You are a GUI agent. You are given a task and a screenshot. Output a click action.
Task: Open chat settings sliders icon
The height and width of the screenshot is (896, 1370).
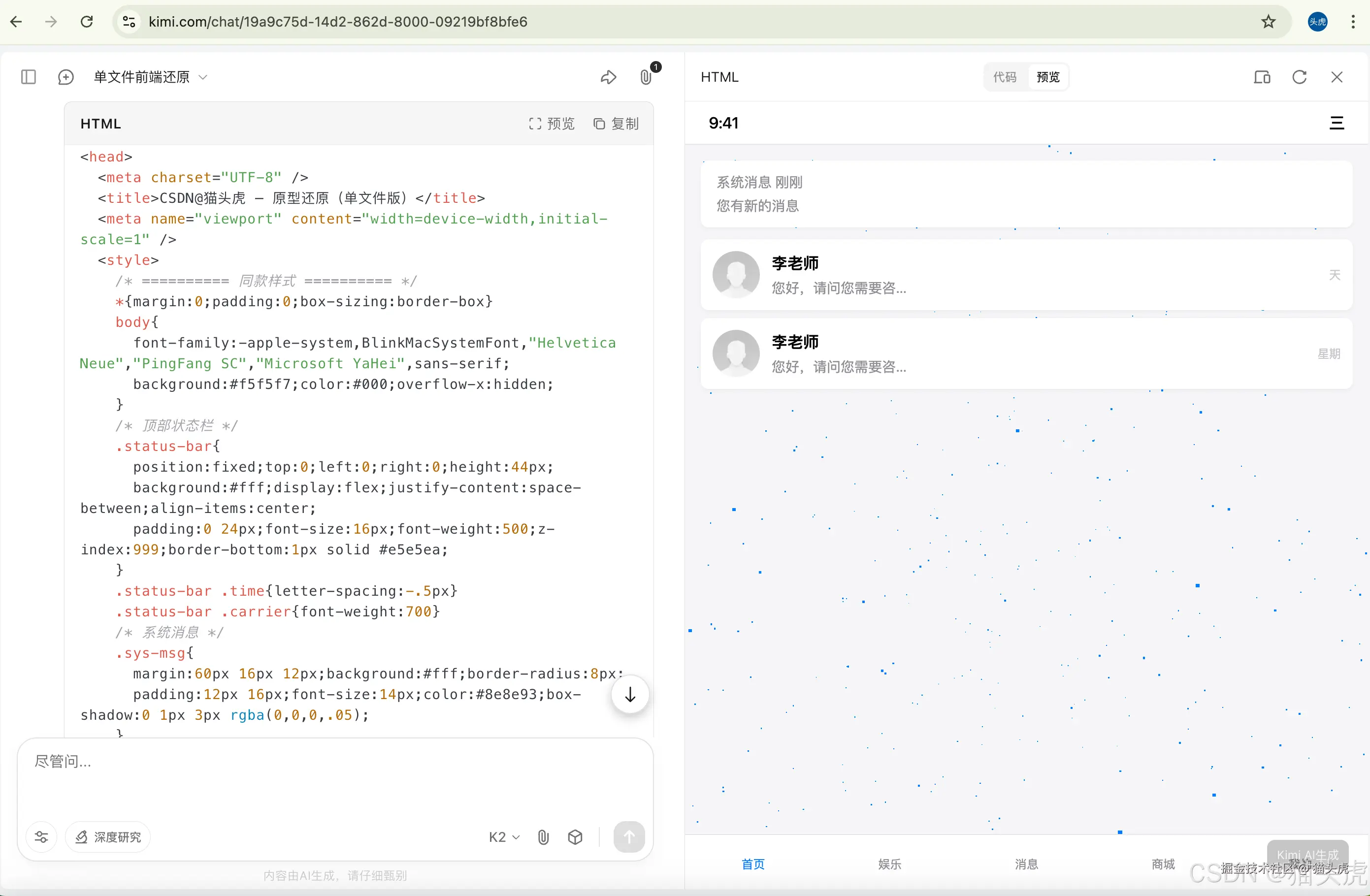pos(41,837)
